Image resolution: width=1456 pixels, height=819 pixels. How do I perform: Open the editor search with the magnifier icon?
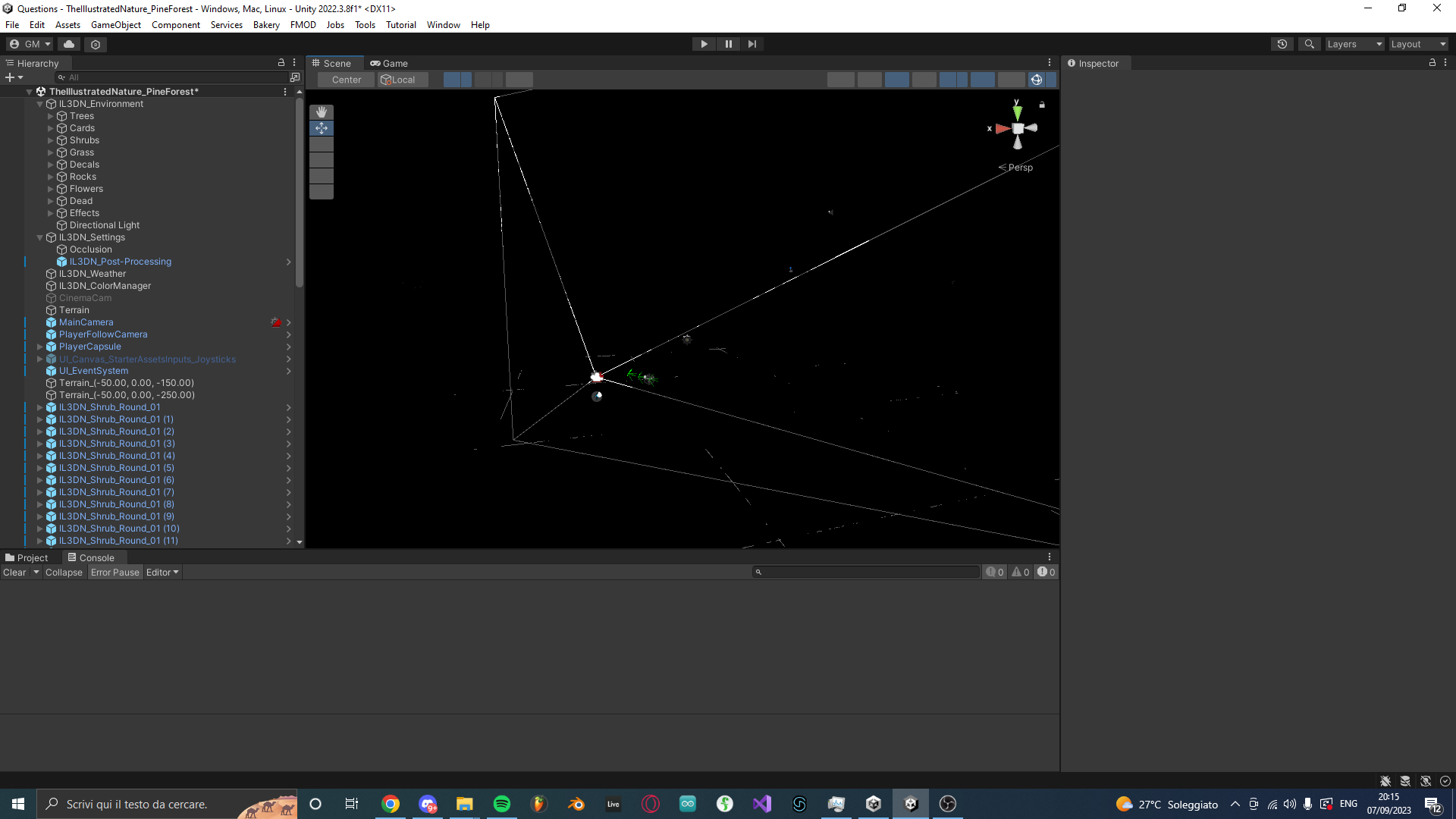point(1310,44)
